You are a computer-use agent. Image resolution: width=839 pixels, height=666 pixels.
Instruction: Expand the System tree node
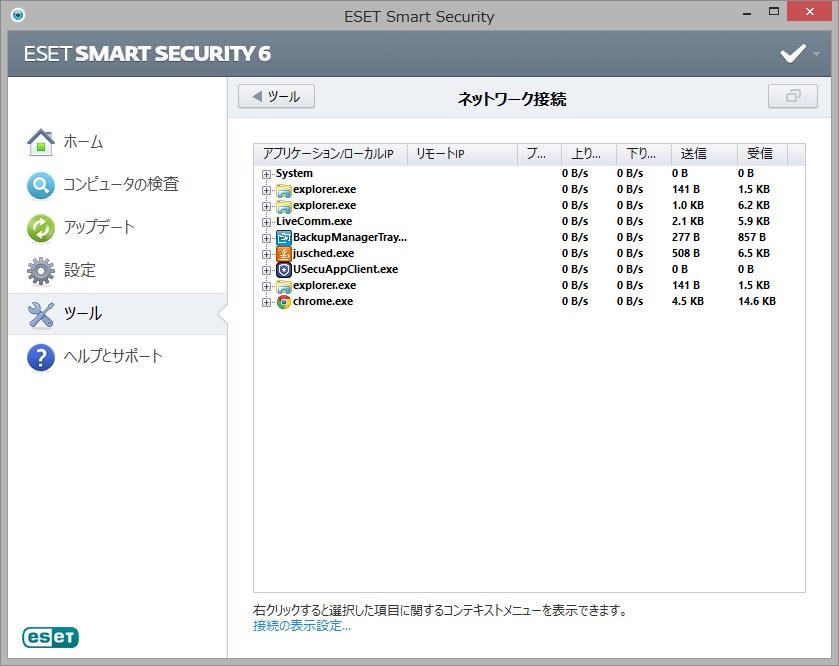tap(266, 174)
